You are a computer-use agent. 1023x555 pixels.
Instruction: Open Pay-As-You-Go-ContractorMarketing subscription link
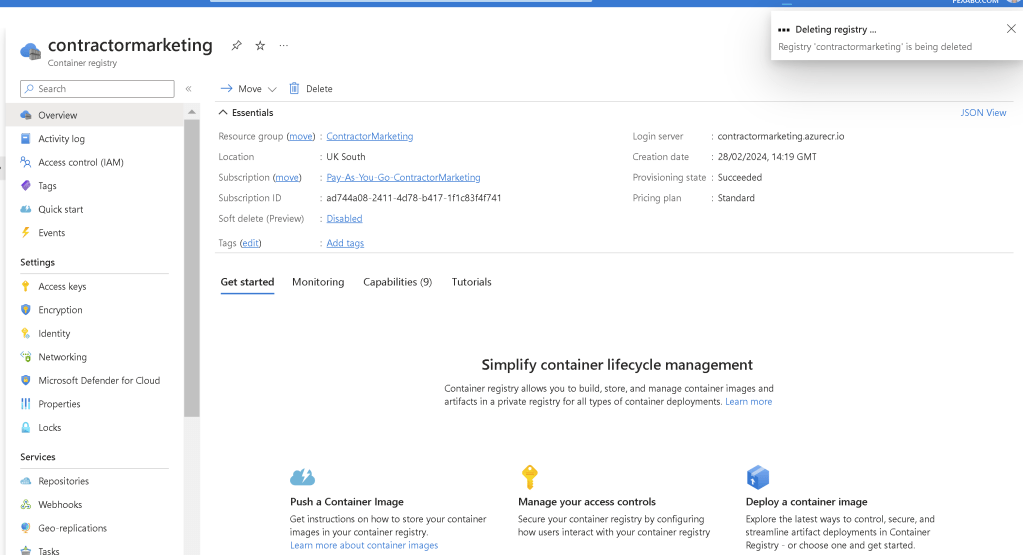pos(403,177)
